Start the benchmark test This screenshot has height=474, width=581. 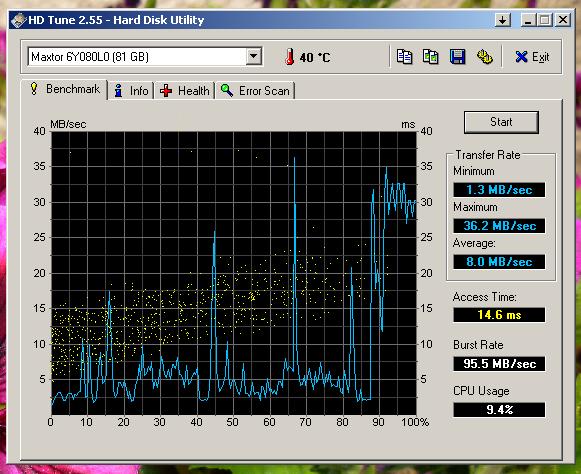pos(501,122)
